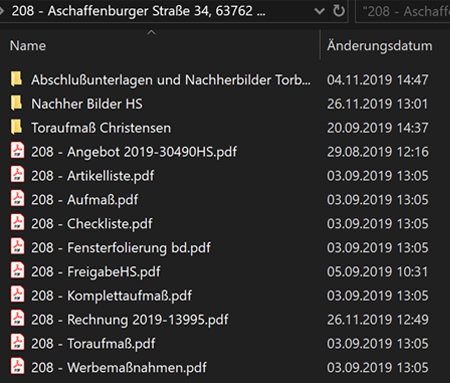Screen dimensions: 450x383
Task: Sort by the Name column header
Action: [28, 46]
